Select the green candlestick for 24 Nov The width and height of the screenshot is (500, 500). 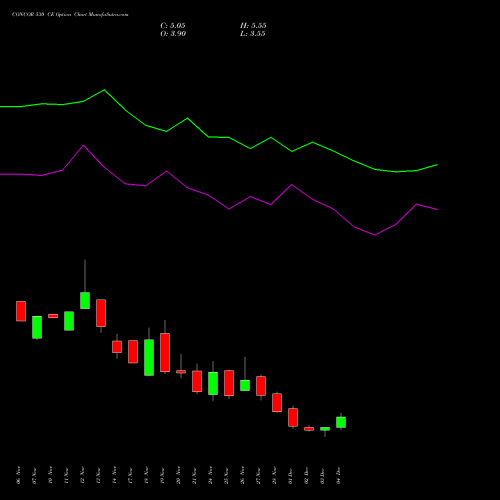pos(213,383)
